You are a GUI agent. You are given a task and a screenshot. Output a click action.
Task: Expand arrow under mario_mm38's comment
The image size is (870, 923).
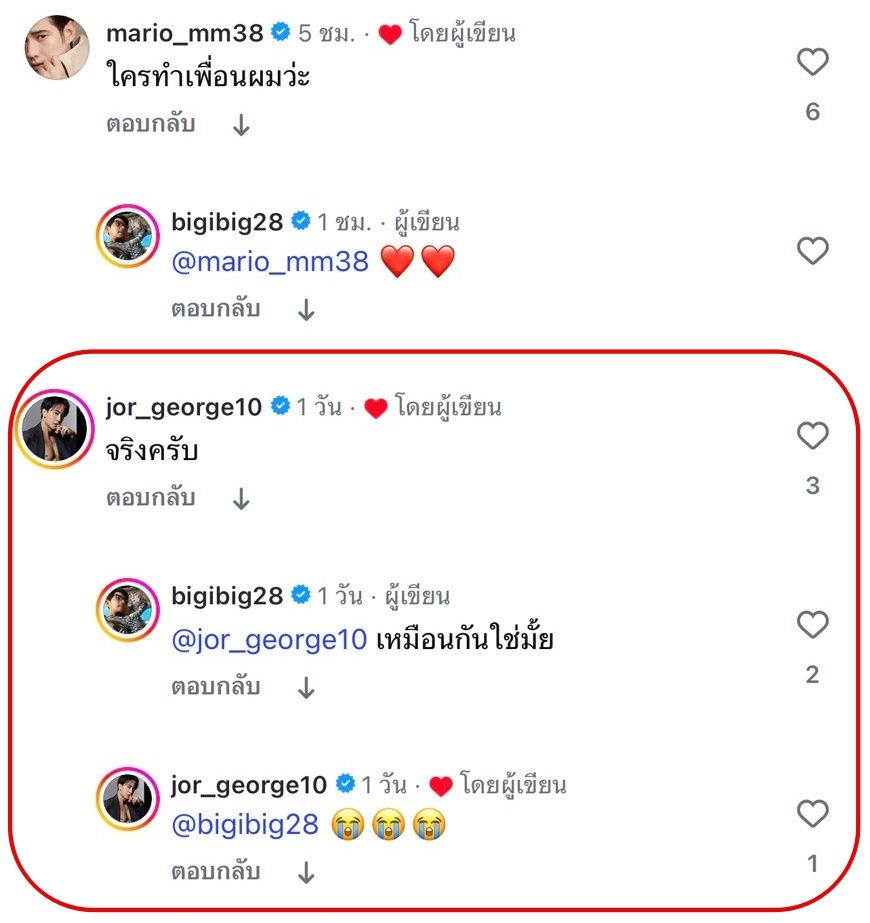[240, 126]
